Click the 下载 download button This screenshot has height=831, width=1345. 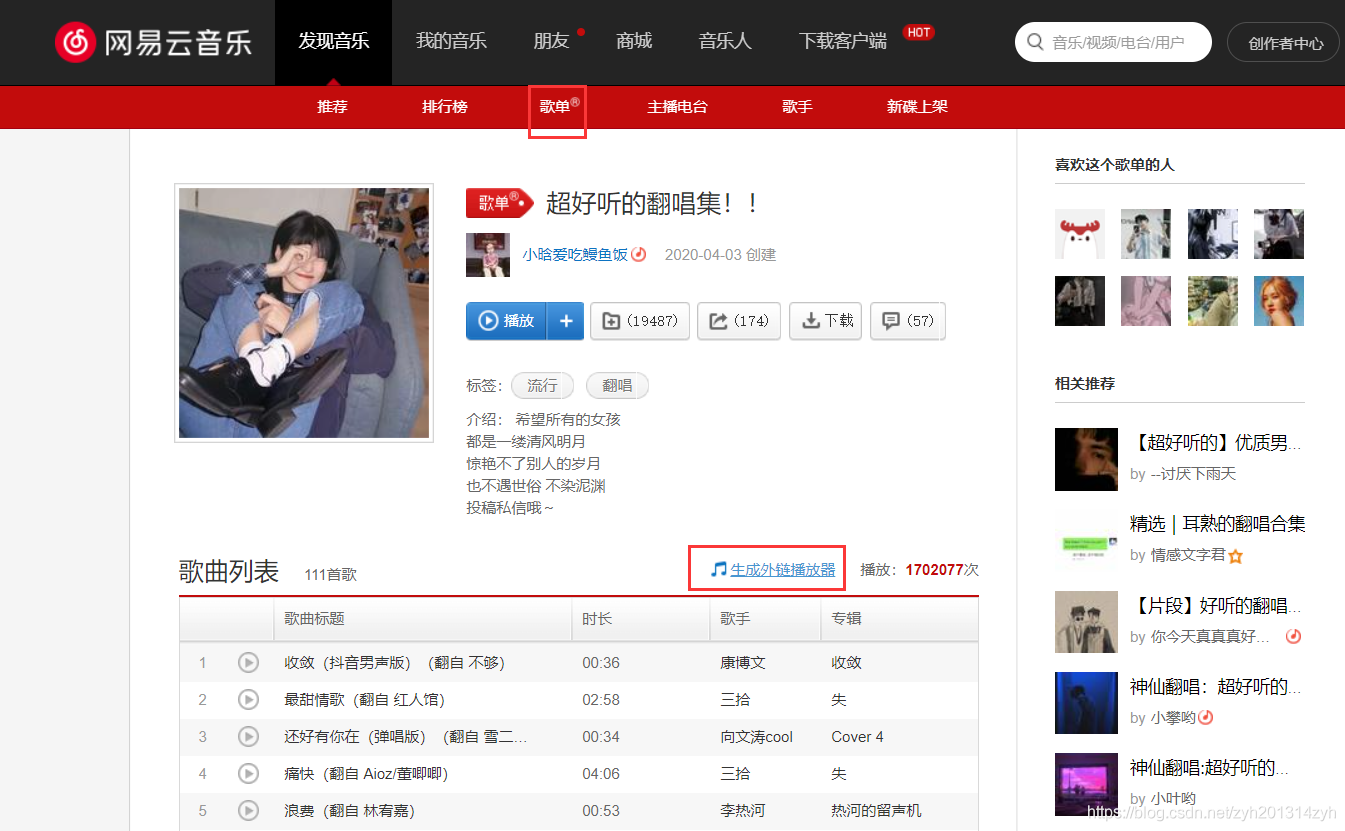(x=826, y=321)
